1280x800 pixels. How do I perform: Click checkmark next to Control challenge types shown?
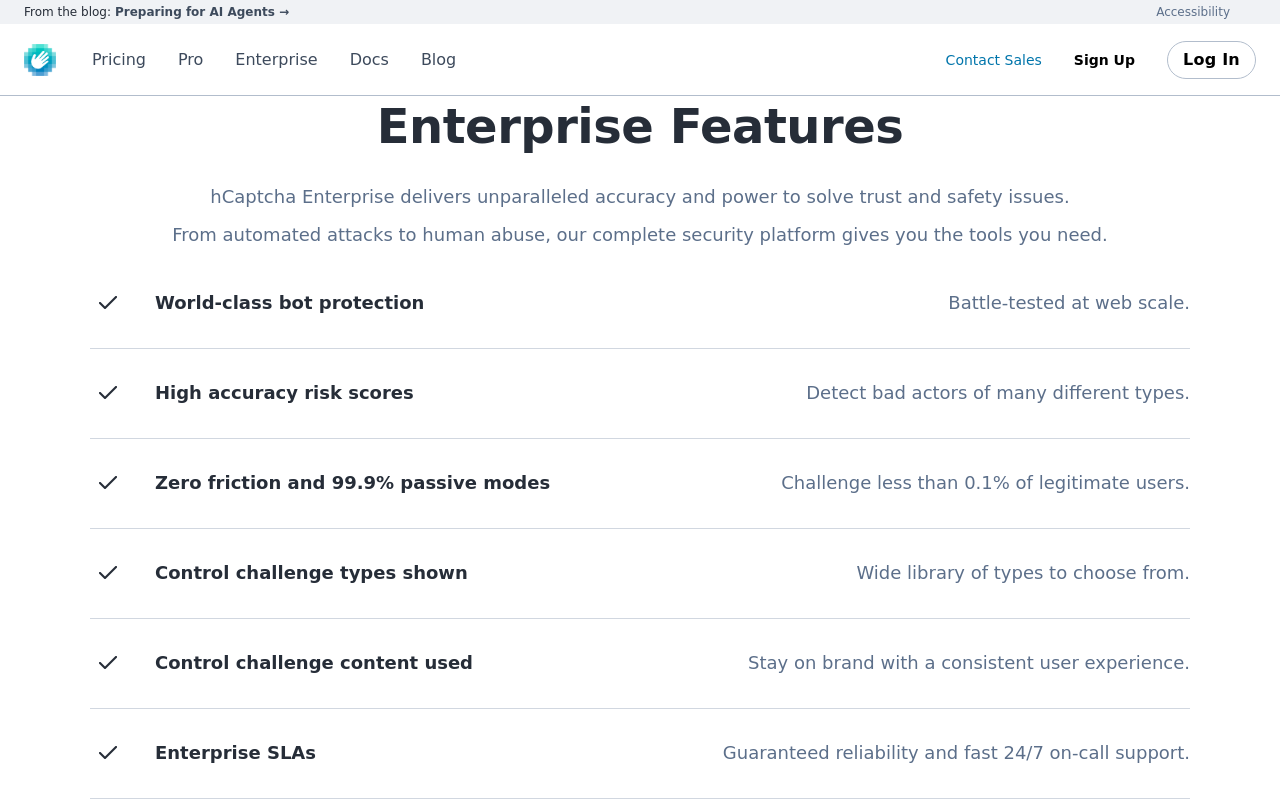(x=108, y=573)
